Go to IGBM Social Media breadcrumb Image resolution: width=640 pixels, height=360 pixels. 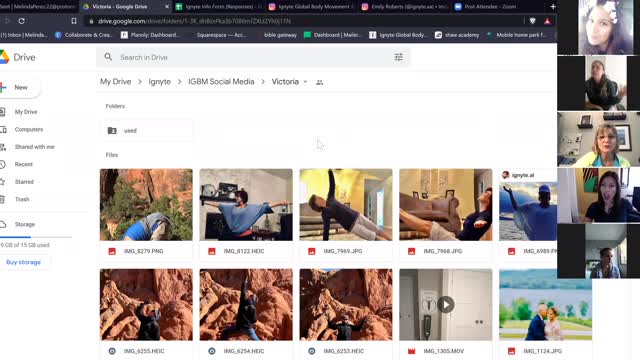click(221, 82)
